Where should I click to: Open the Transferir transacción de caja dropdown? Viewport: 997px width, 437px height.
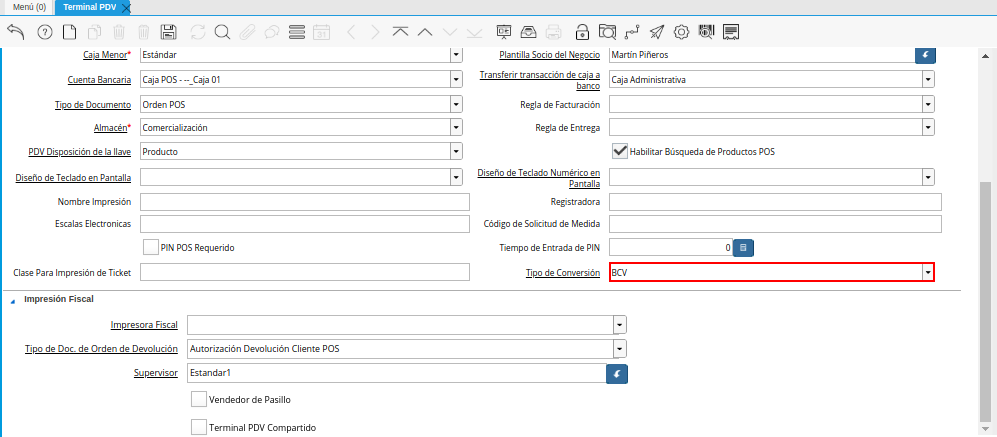tap(928, 80)
